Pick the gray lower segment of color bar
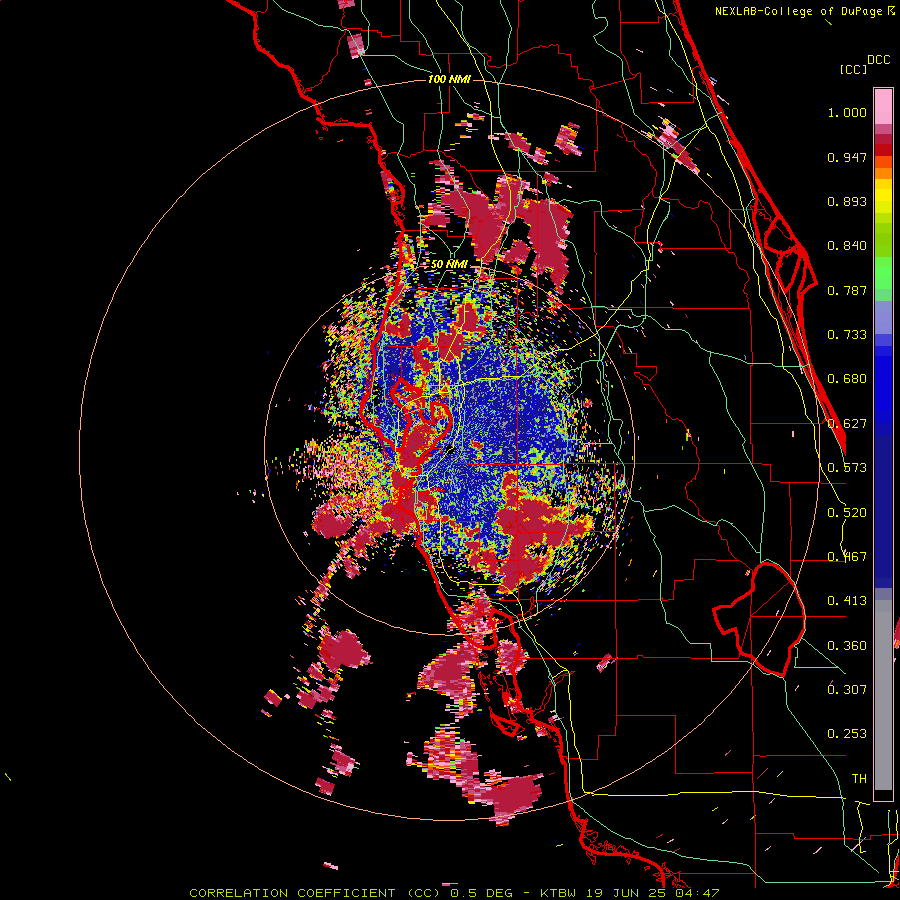The image size is (900, 900). [x=883, y=695]
